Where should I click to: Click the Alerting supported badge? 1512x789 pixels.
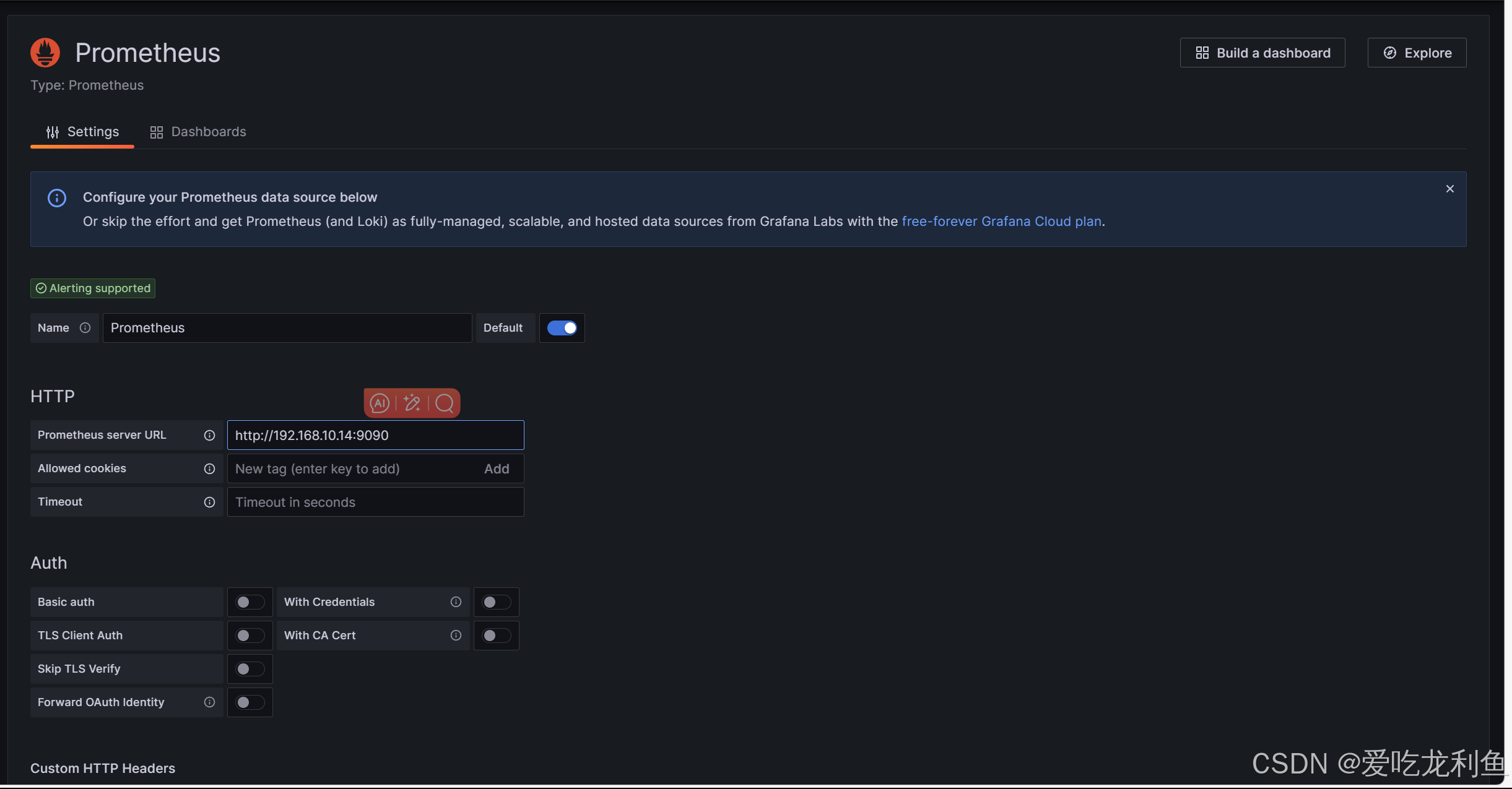[x=93, y=288]
